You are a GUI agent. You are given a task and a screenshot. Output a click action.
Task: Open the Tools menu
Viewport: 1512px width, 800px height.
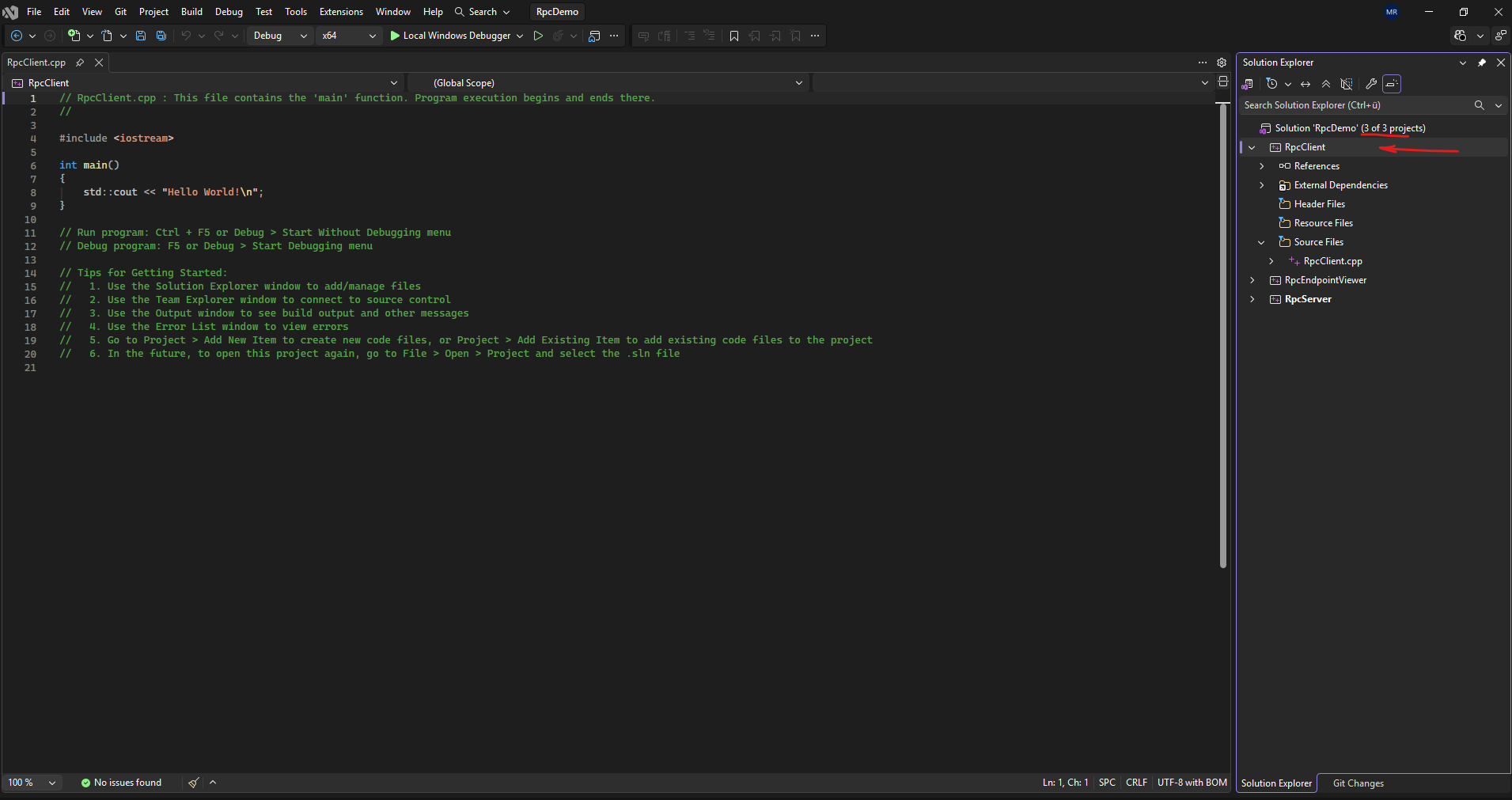pos(296,12)
